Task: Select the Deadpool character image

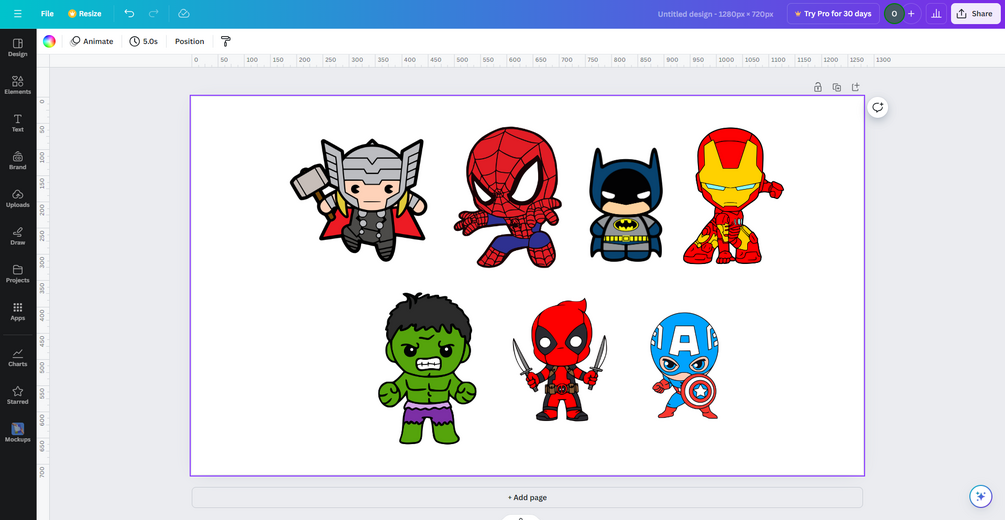Action: 560,360
